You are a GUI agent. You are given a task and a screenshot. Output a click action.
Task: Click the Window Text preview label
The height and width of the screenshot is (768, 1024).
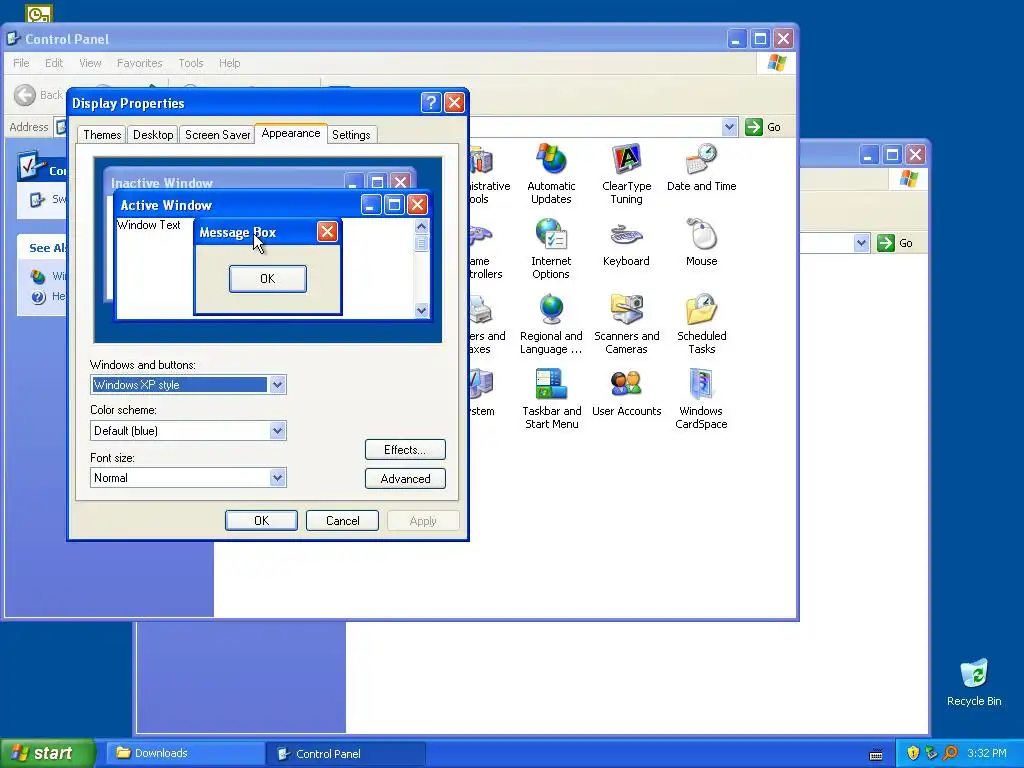[148, 225]
